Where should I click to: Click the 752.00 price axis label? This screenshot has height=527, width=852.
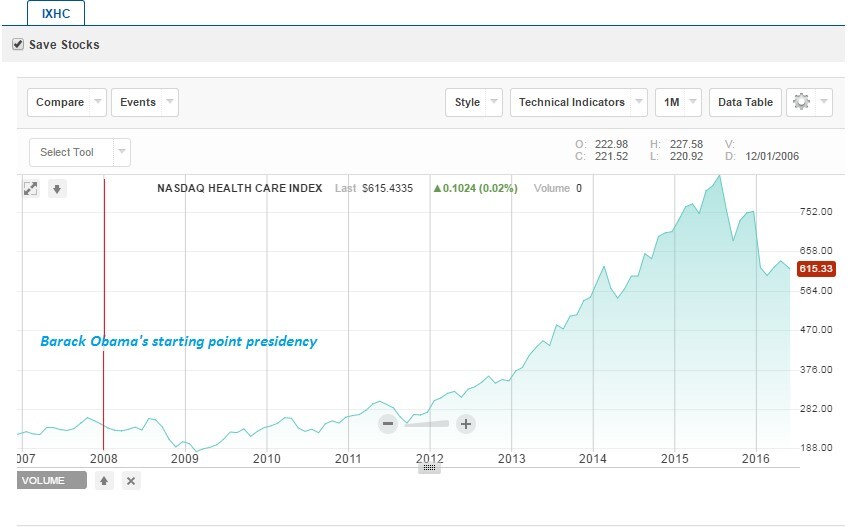816,211
